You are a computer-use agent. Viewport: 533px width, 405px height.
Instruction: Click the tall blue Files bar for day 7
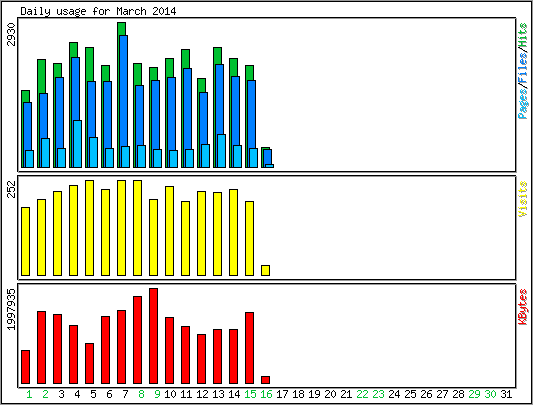[x=123, y=91]
